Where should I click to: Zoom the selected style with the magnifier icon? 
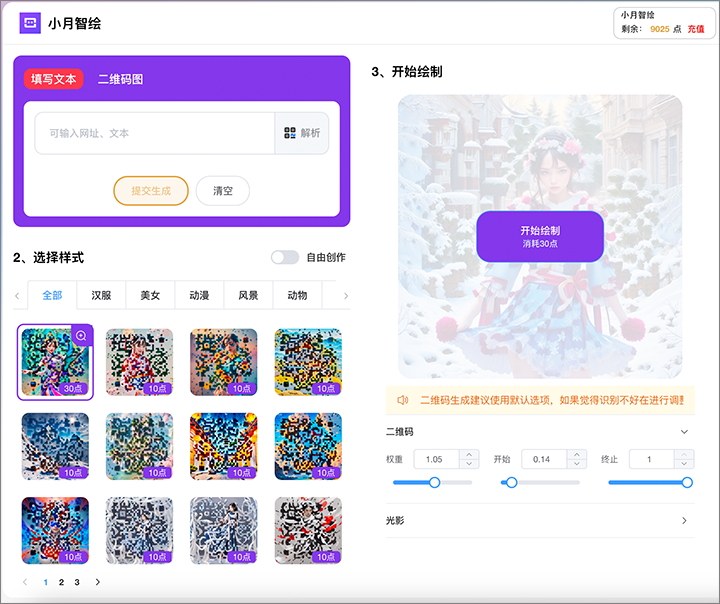pyautogui.click(x=82, y=336)
